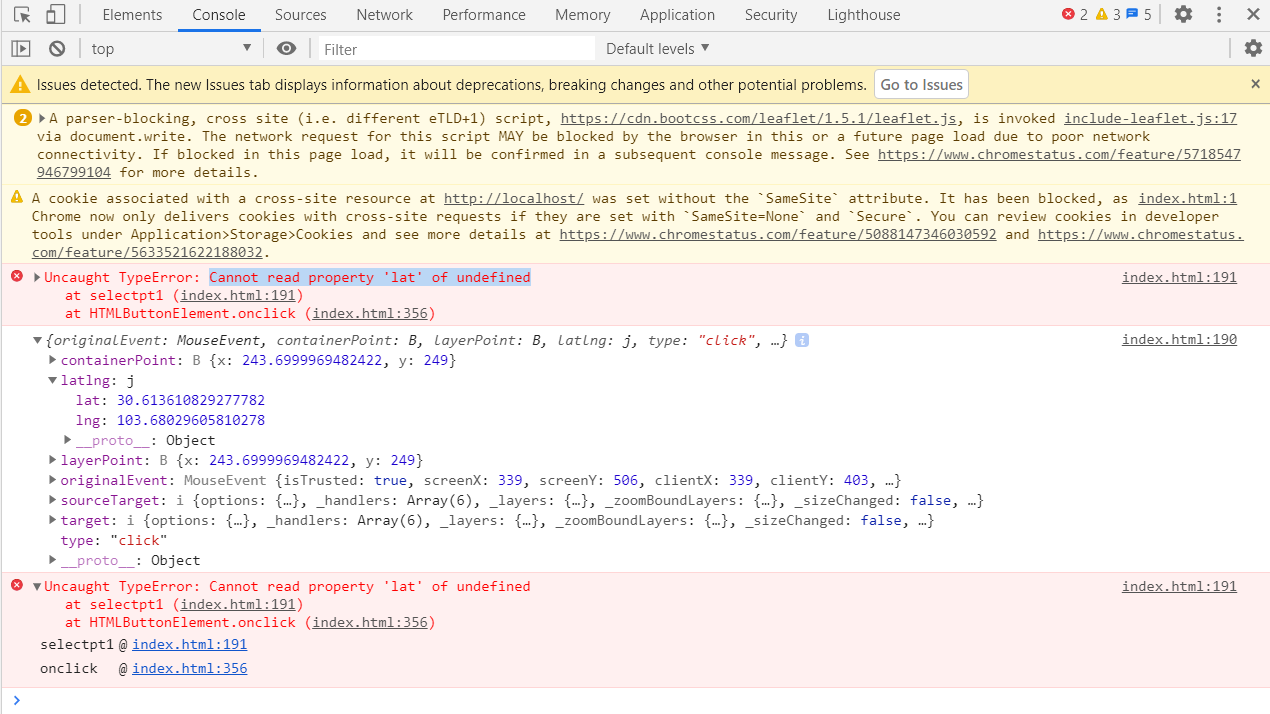Open index.html:190 source link

click(1179, 340)
